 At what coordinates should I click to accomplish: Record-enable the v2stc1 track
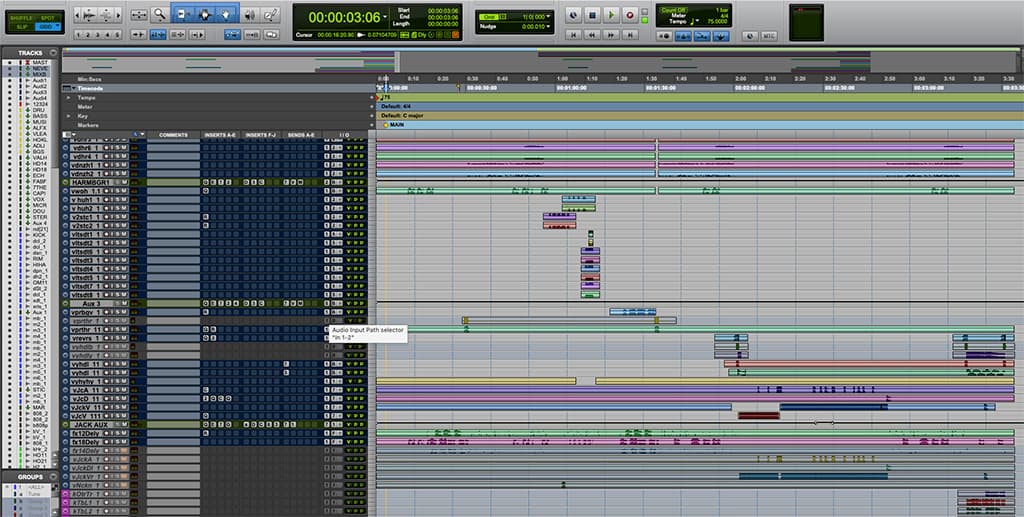click(106, 217)
